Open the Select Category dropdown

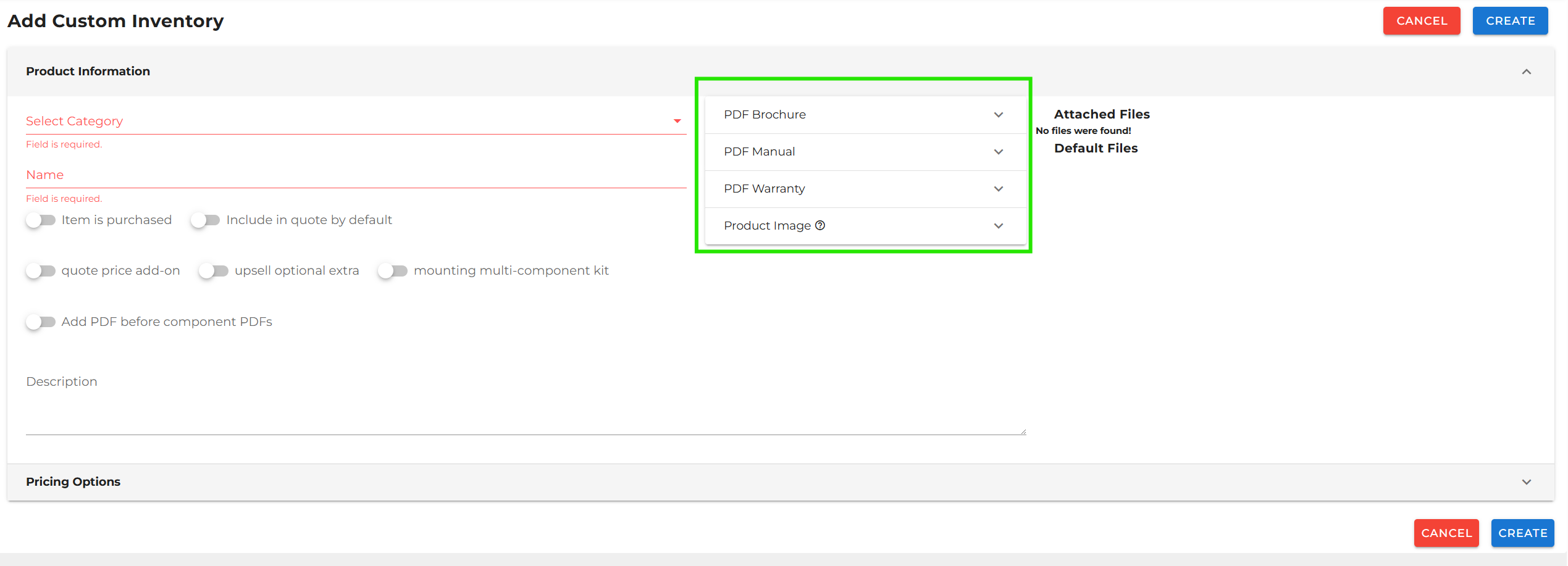point(346,121)
